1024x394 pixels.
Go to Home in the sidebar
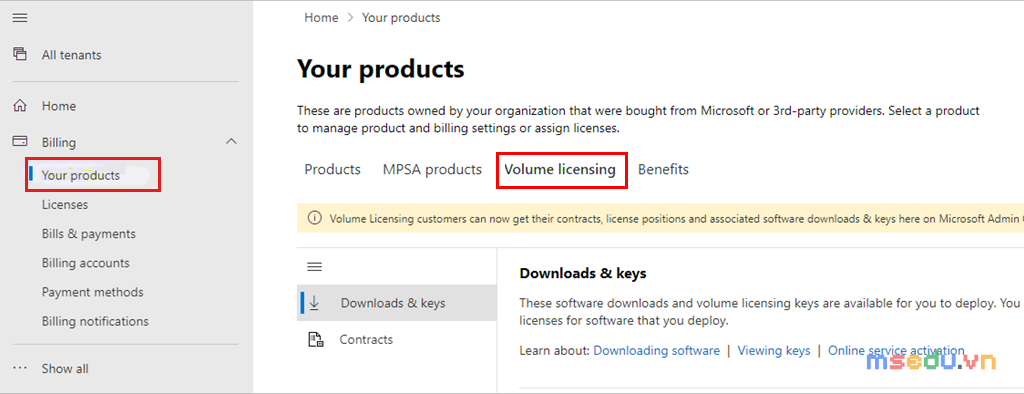pyautogui.click(x=59, y=106)
